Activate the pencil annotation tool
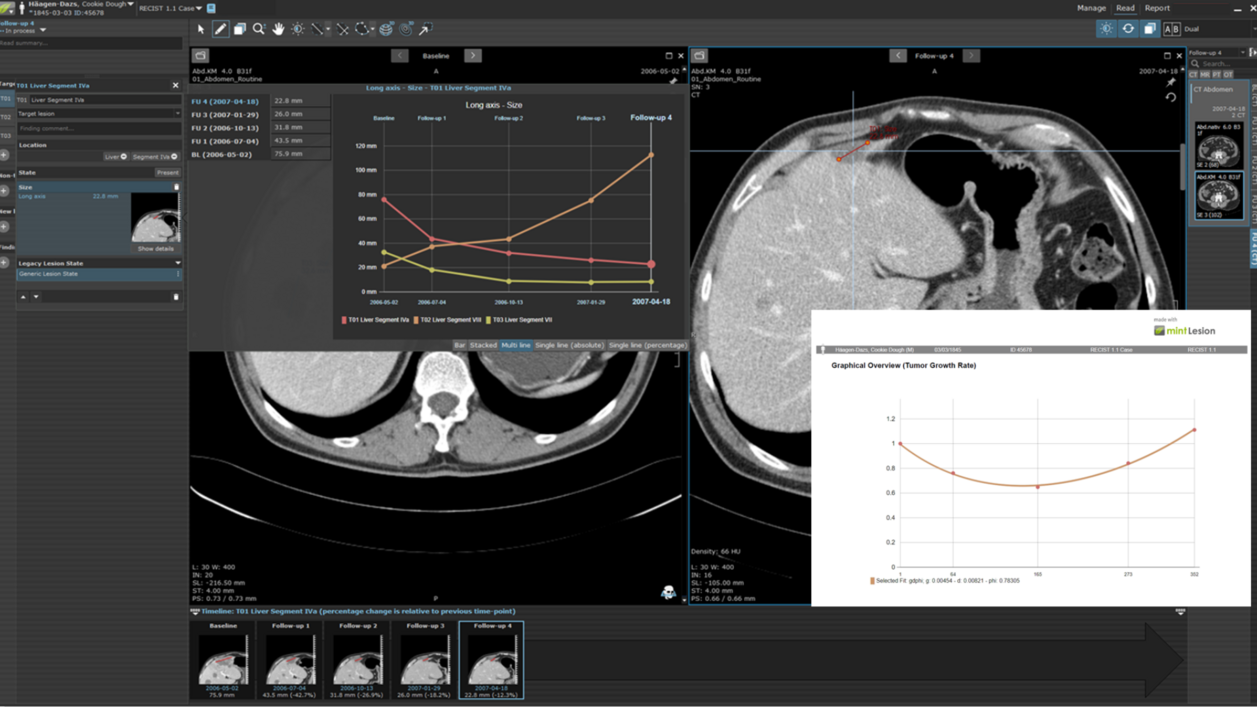Viewport: 1257px width, 707px height. pos(220,29)
